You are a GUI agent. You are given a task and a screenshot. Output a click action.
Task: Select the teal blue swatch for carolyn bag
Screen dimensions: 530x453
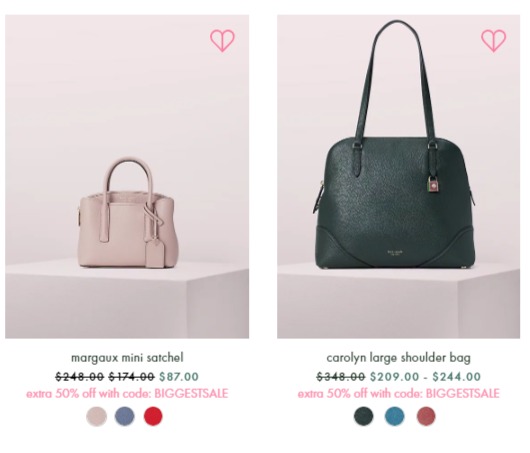tap(394, 416)
